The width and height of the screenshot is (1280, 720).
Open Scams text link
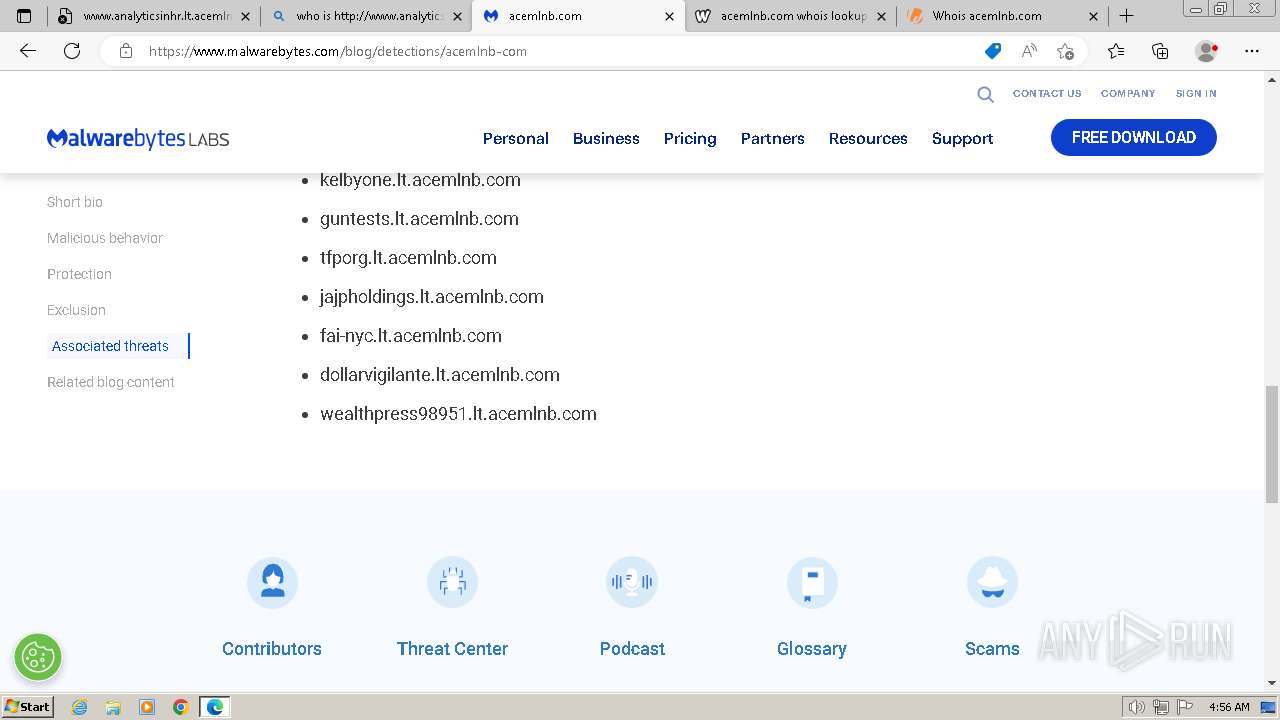992,648
